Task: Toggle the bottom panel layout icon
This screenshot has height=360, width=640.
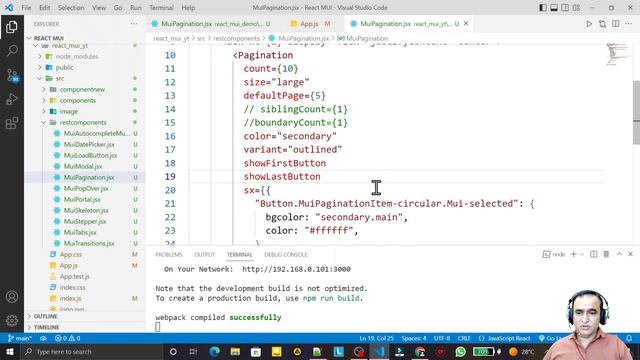Action: pos(554,8)
